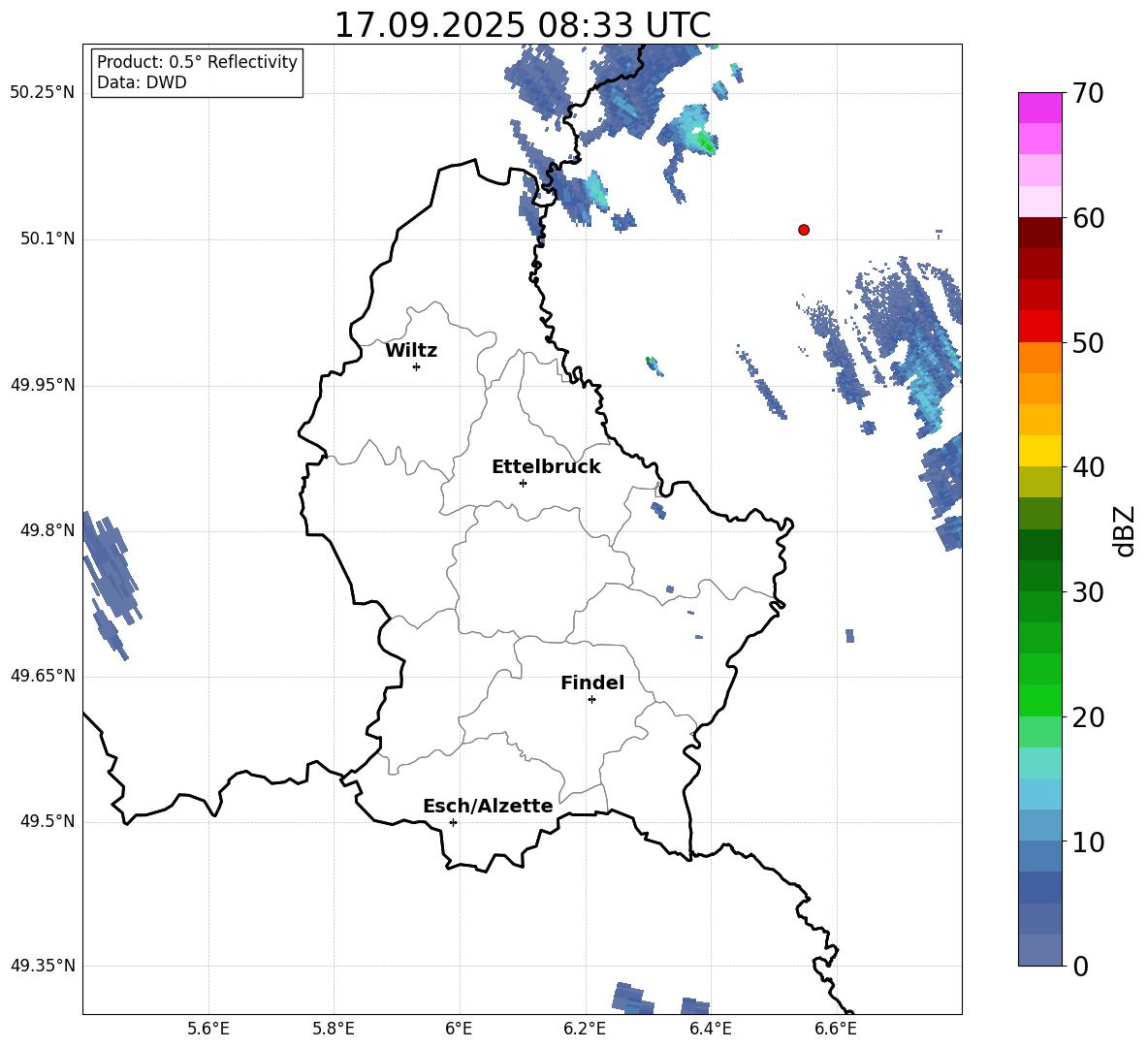Viewport: 1148px width, 1048px height.
Task: Click the dBZ colorbar label
Action: coord(1125,531)
